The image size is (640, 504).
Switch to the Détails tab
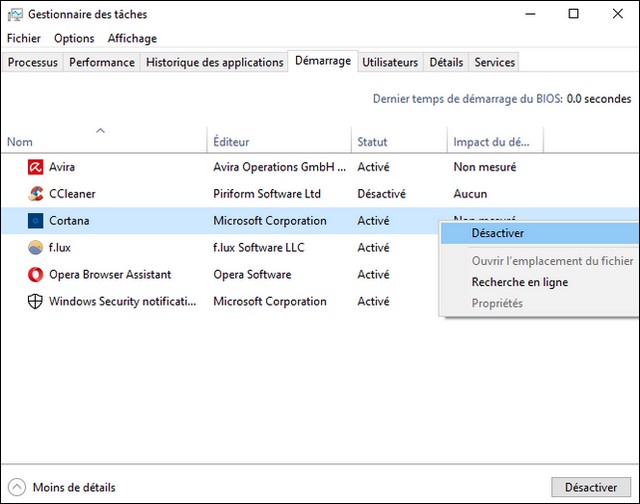point(446,62)
